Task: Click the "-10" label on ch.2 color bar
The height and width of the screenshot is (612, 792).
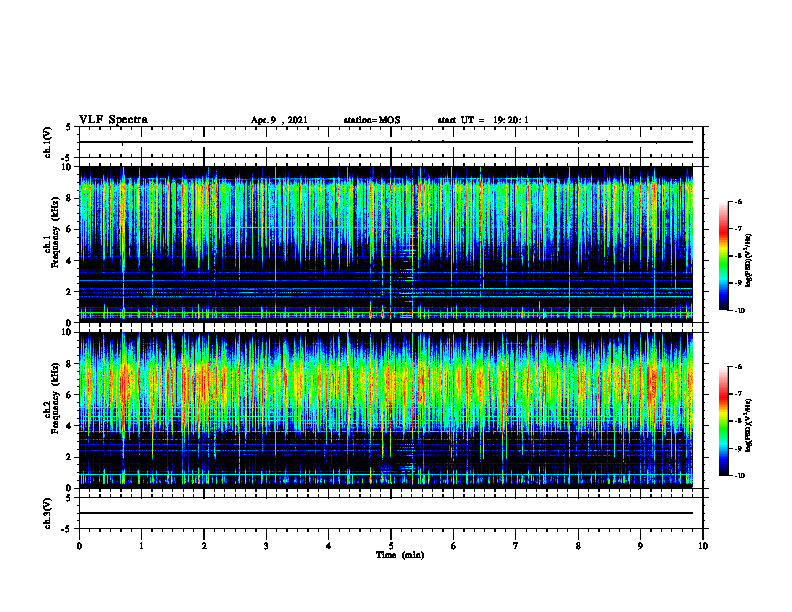Action: (740, 476)
